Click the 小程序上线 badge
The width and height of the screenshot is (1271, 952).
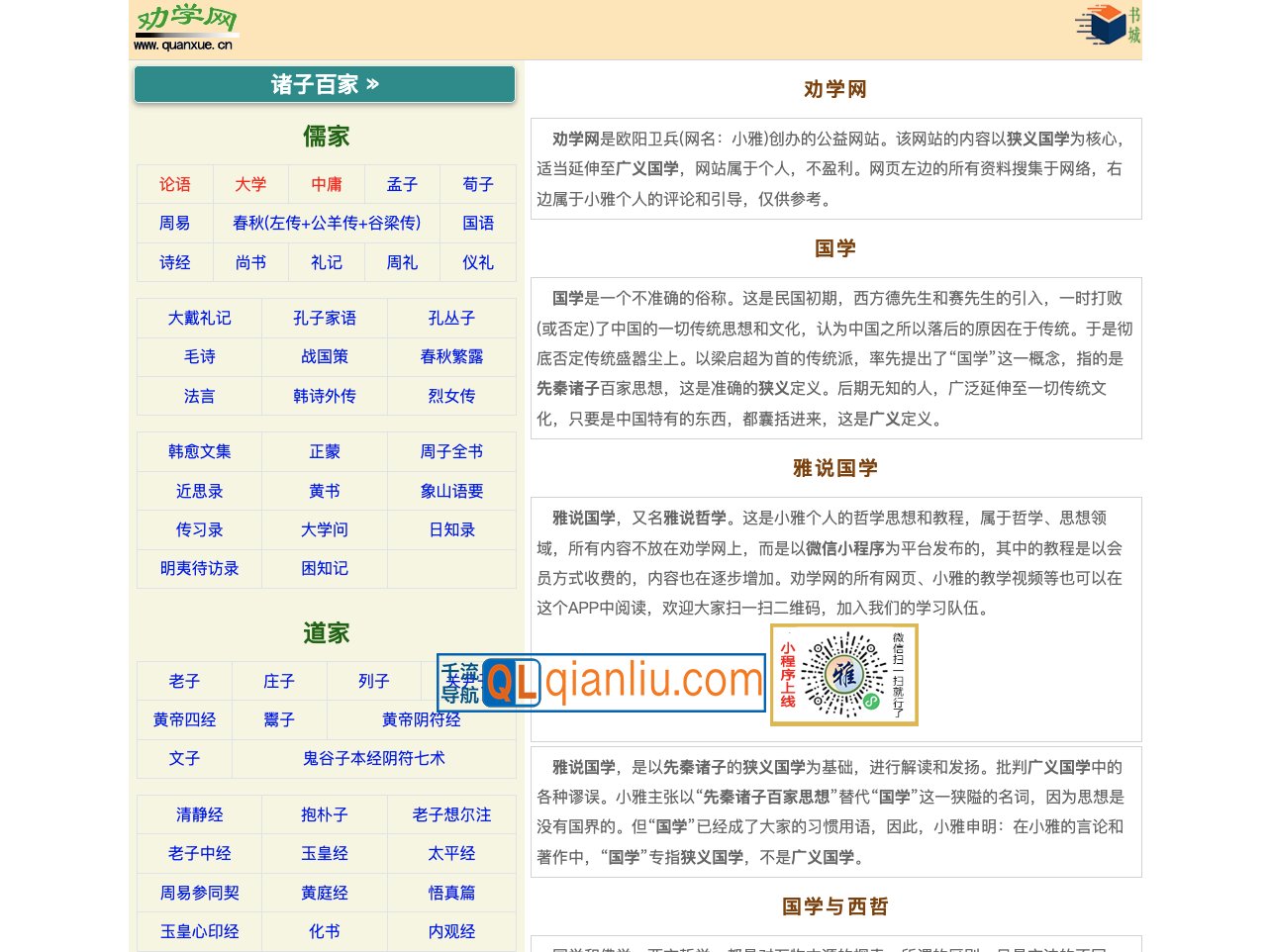click(x=787, y=675)
